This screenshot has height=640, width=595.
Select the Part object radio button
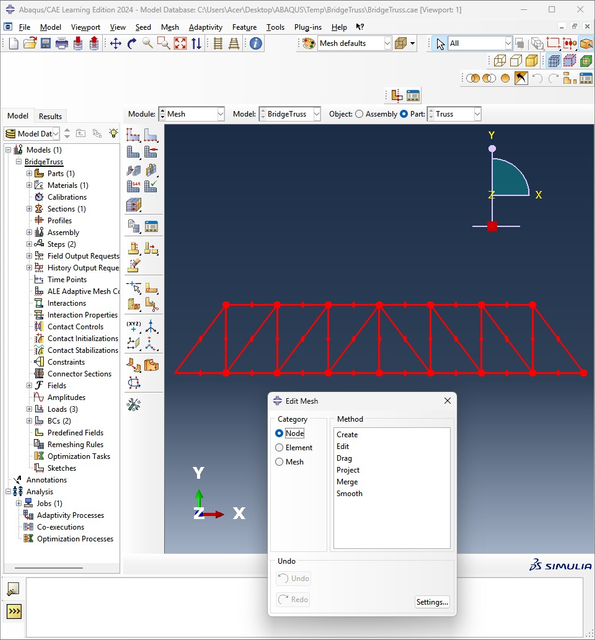coord(404,114)
